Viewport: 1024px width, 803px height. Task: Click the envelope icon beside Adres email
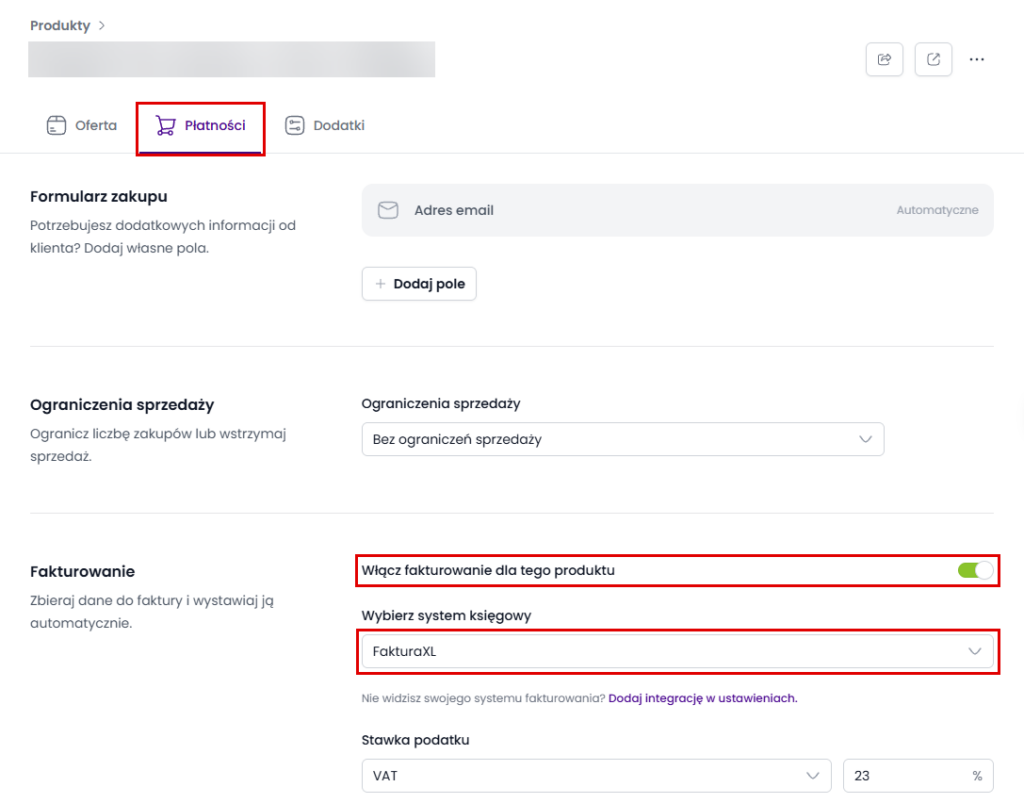tap(388, 210)
